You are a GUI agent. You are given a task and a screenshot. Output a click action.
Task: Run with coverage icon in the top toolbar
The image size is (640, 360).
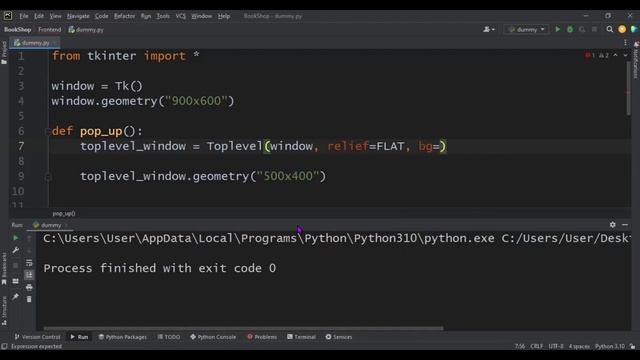(582, 29)
